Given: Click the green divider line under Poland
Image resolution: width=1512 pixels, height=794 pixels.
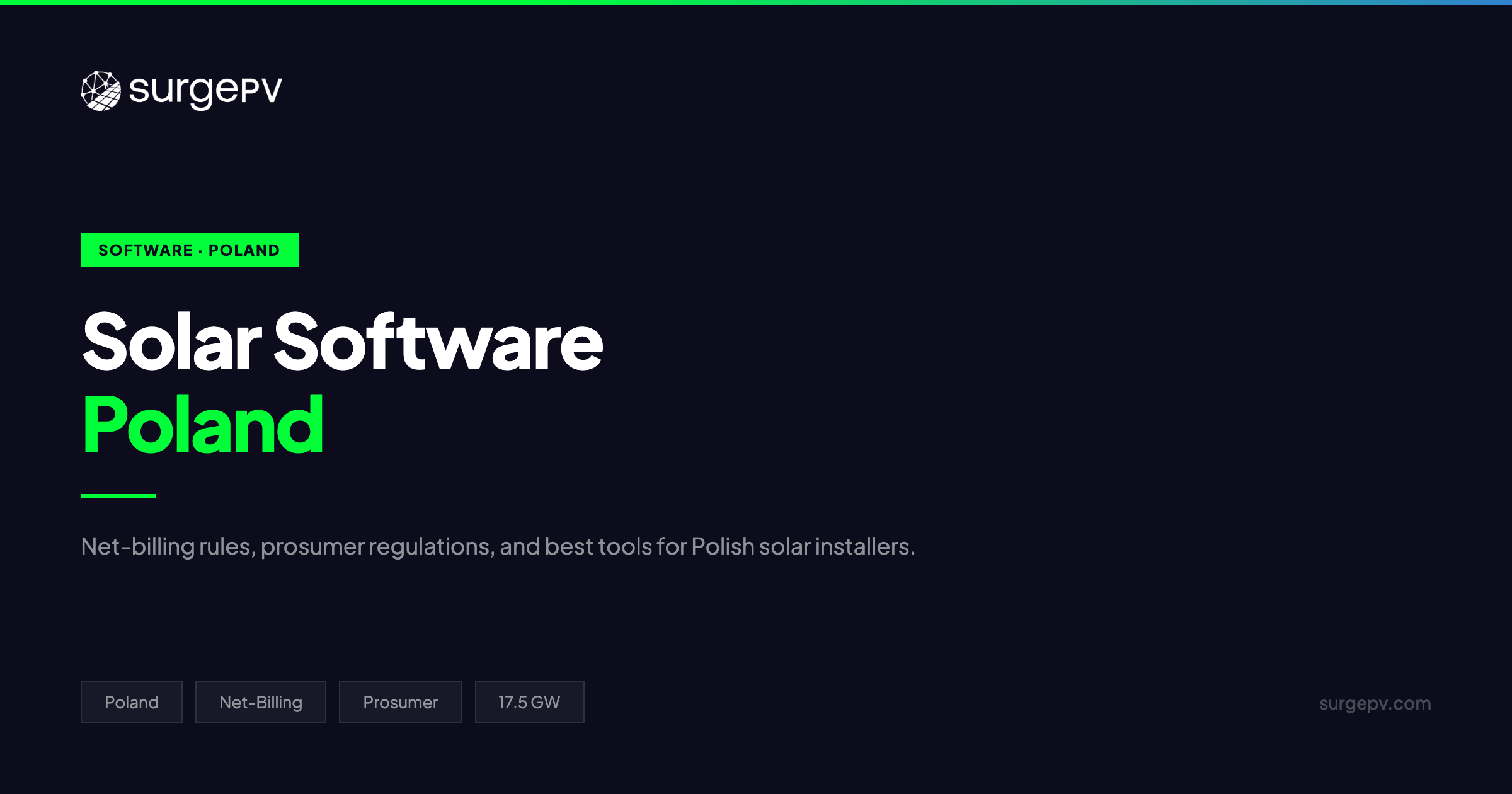Looking at the screenshot, I should [x=118, y=495].
